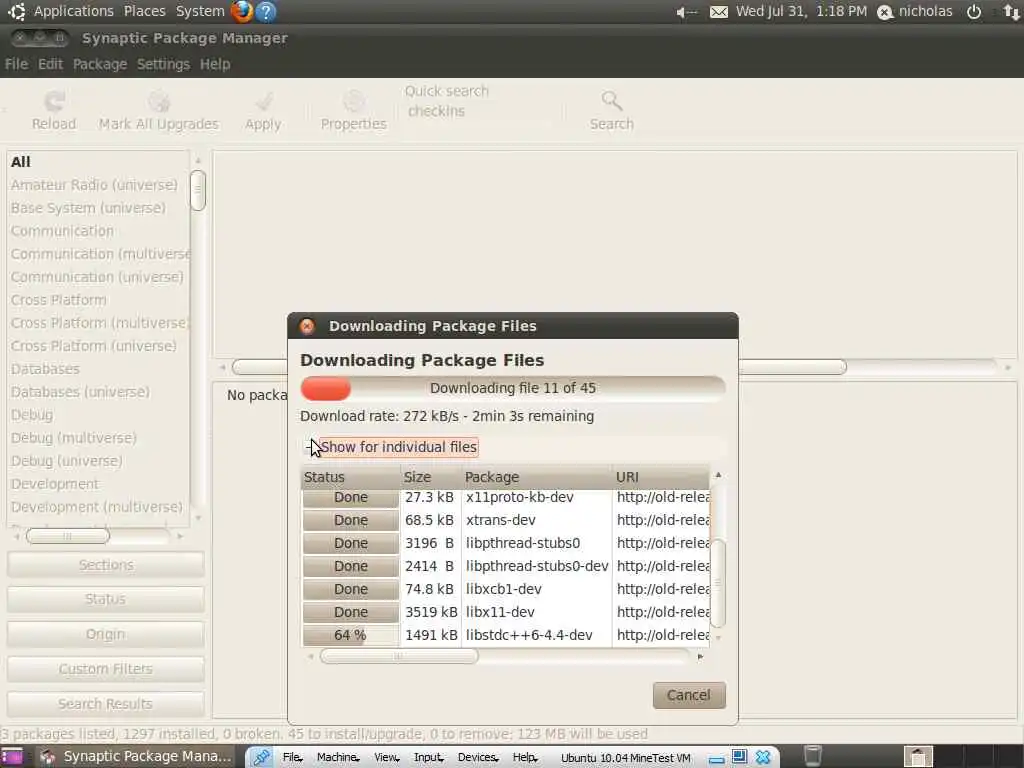This screenshot has width=1024, height=768.
Task: Click the Quick search input field
Action: (x=480, y=111)
